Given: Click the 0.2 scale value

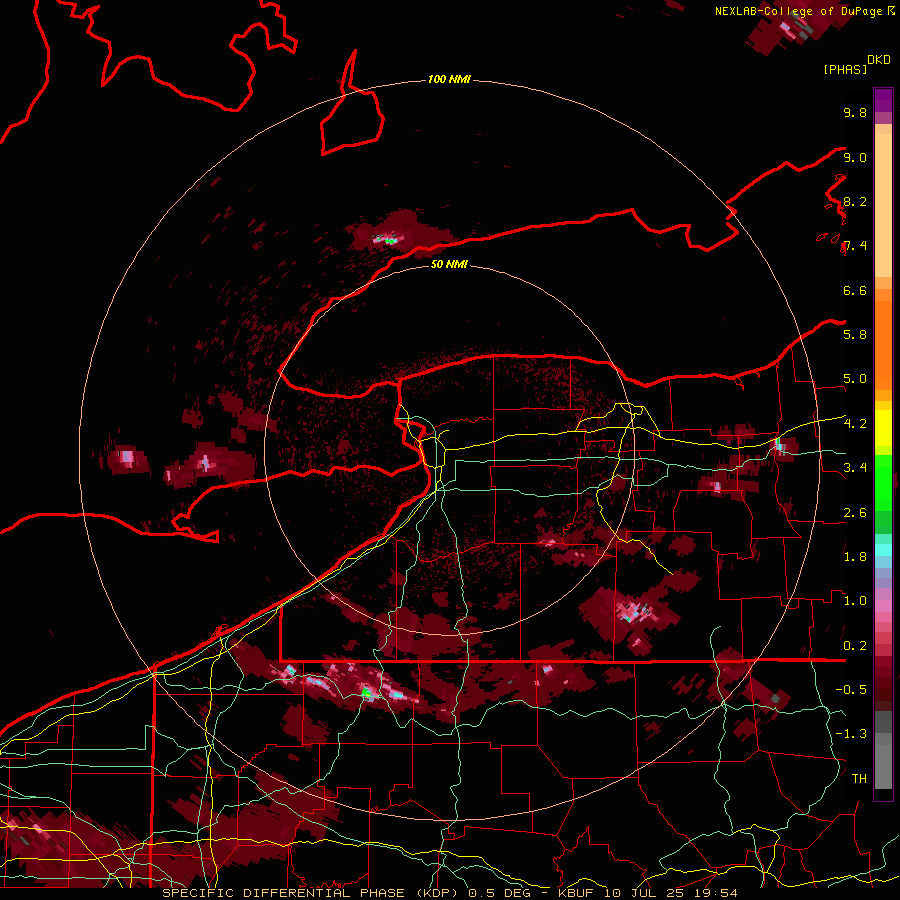Looking at the screenshot, I should point(855,646).
